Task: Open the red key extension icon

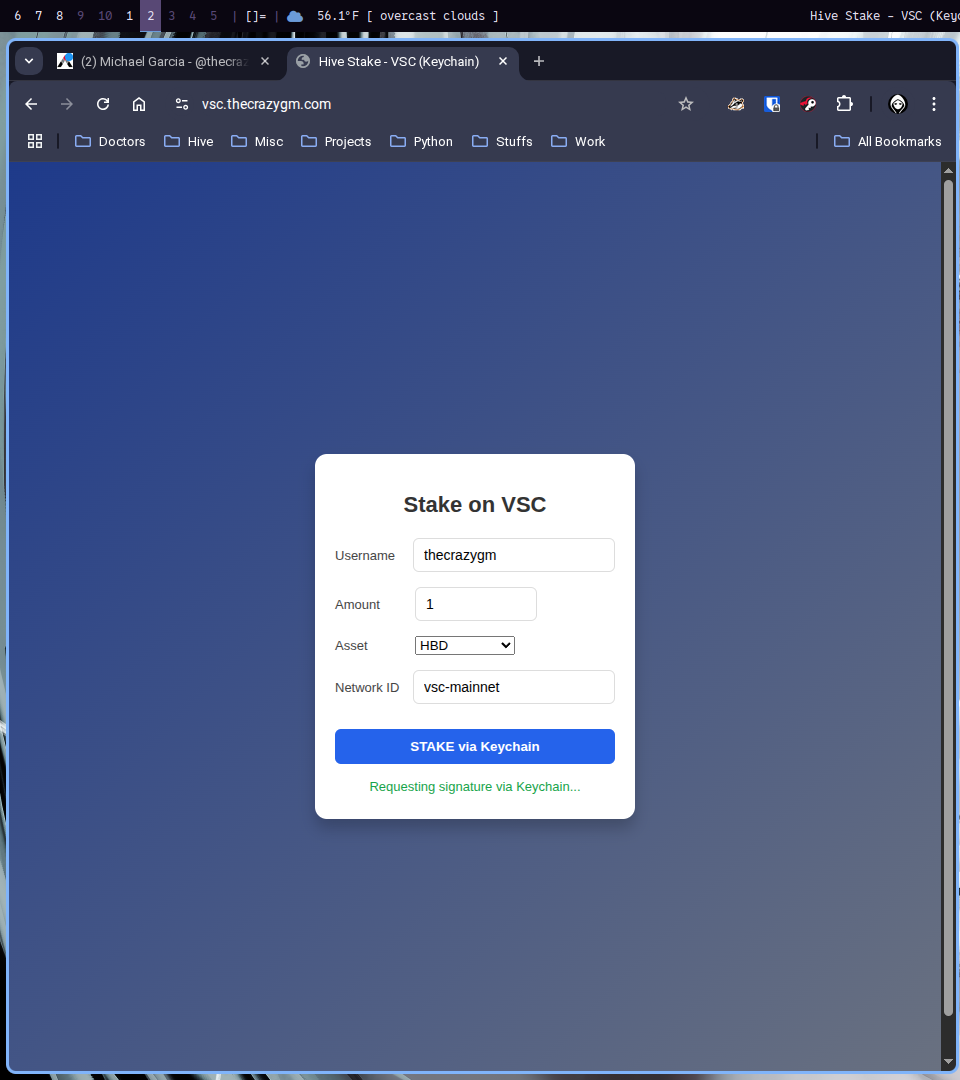Action: point(808,104)
